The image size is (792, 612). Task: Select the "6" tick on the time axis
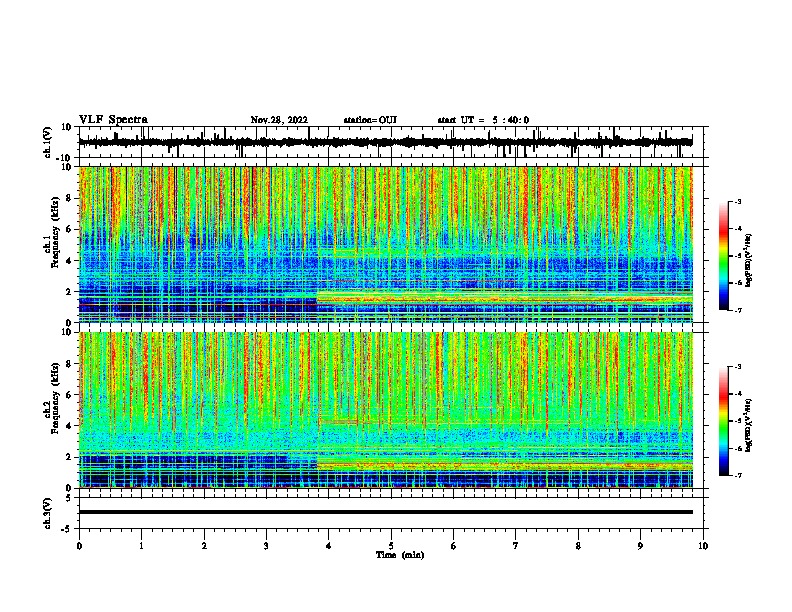click(x=454, y=546)
